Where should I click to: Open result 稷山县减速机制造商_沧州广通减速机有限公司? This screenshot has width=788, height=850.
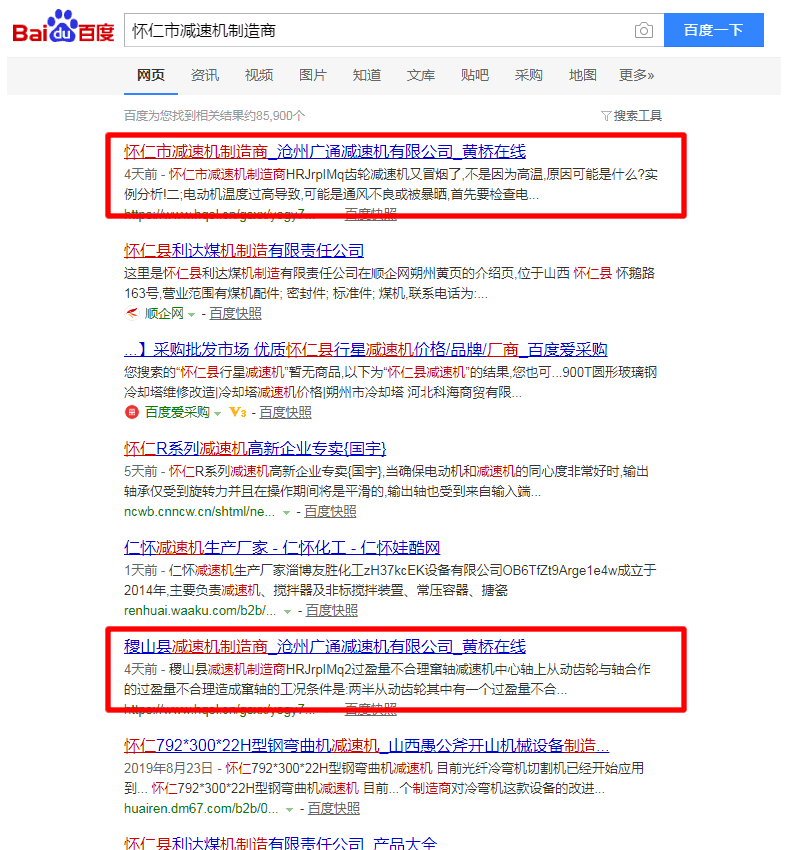(x=325, y=646)
